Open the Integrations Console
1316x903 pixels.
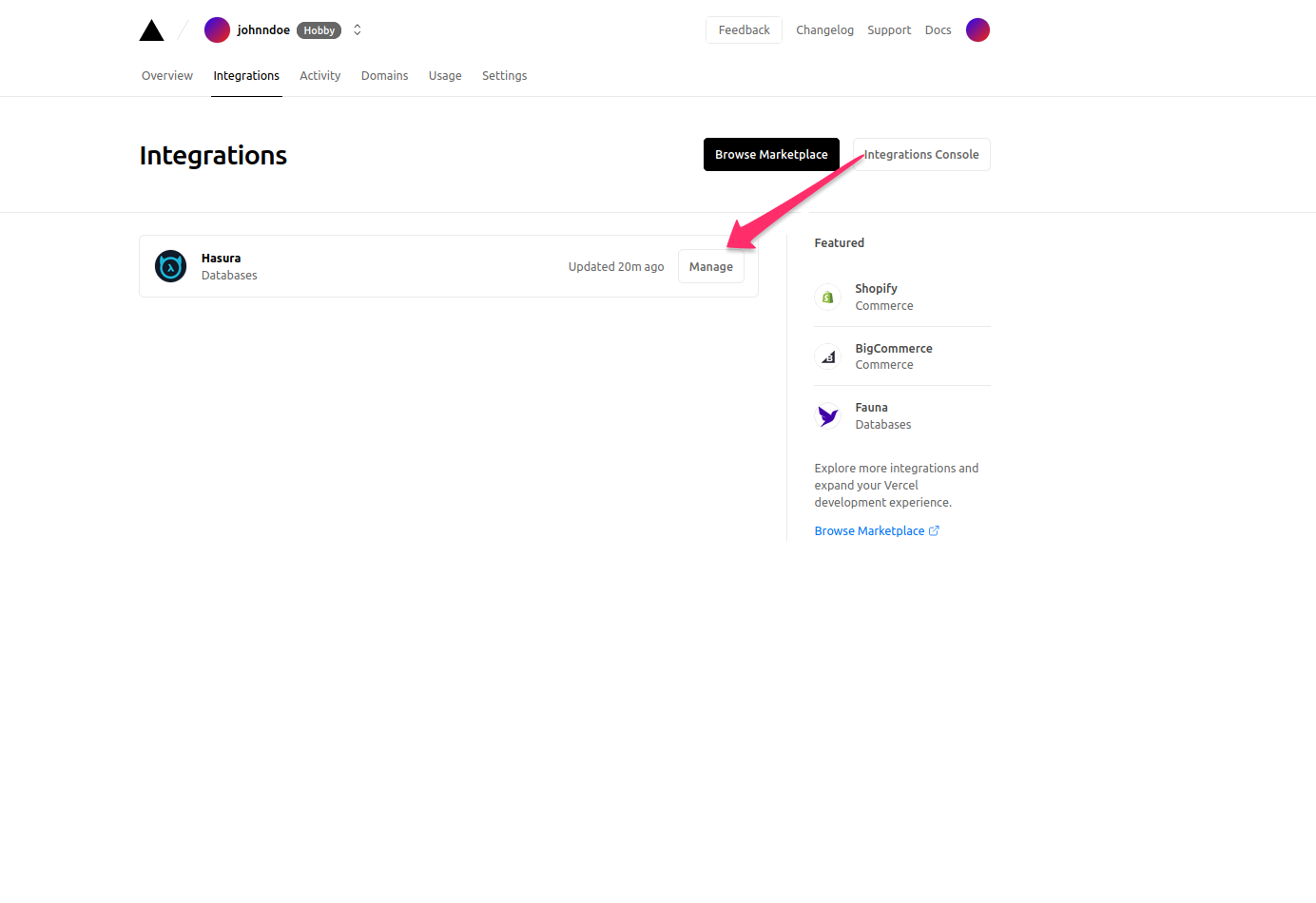[920, 154]
